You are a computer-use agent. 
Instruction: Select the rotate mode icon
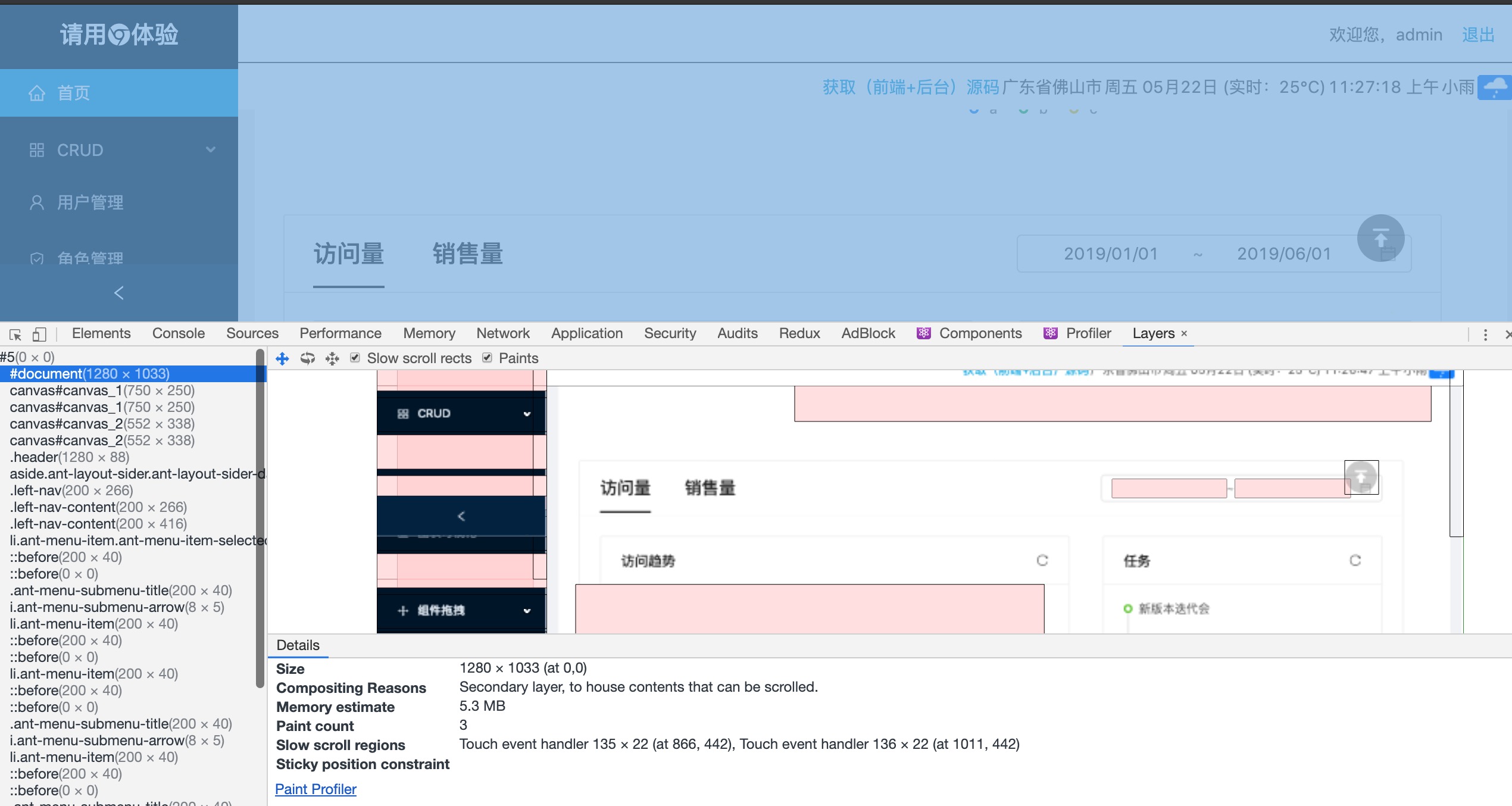[x=307, y=358]
